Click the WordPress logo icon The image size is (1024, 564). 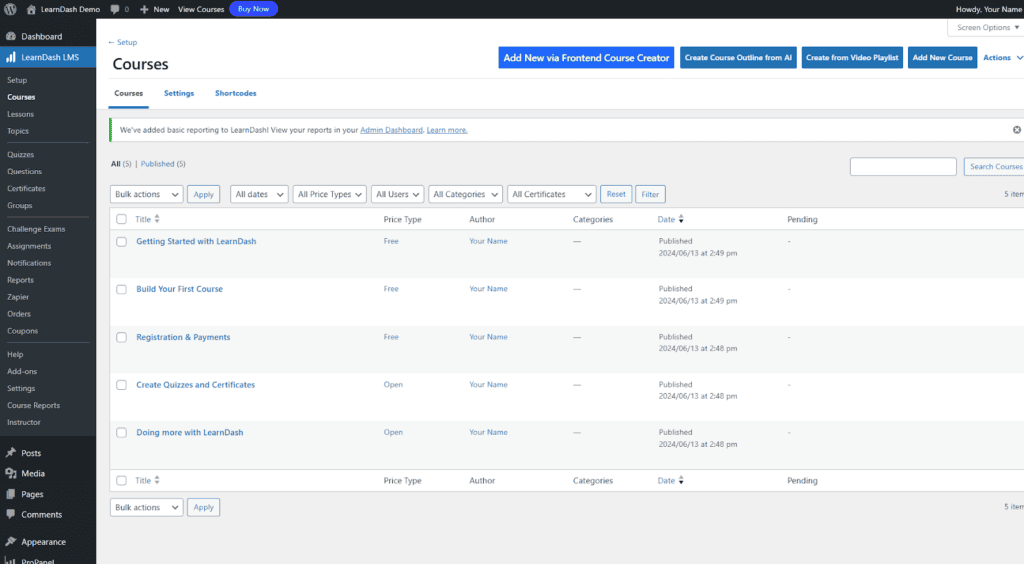[10, 9]
